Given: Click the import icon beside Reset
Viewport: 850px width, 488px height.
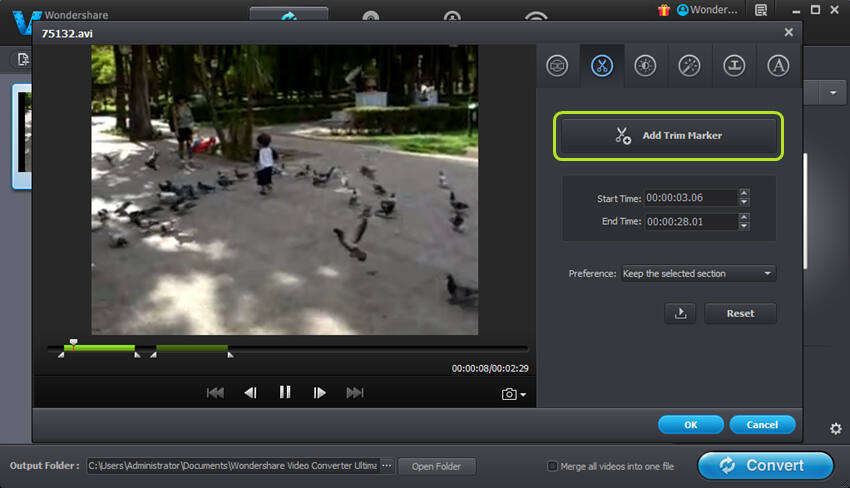Looking at the screenshot, I should 680,313.
